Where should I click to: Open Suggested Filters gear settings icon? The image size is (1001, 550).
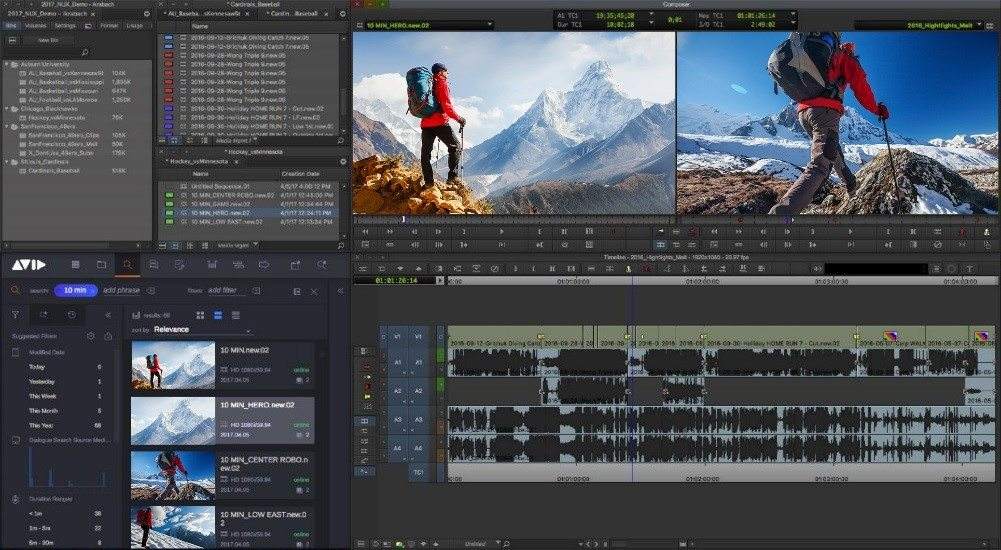click(91, 336)
